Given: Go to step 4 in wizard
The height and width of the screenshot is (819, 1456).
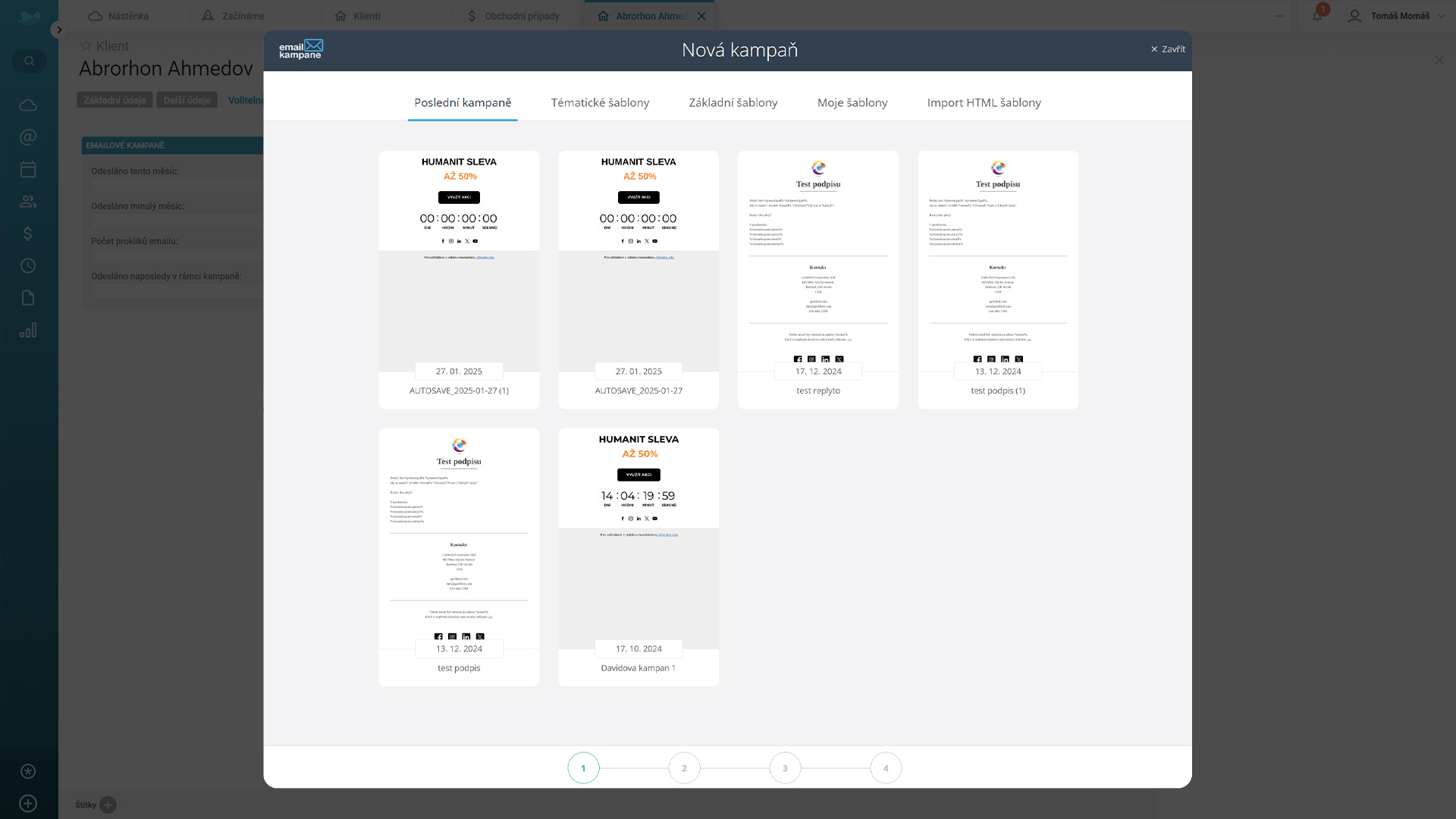Looking at the screenshot, I should (886, 768).
